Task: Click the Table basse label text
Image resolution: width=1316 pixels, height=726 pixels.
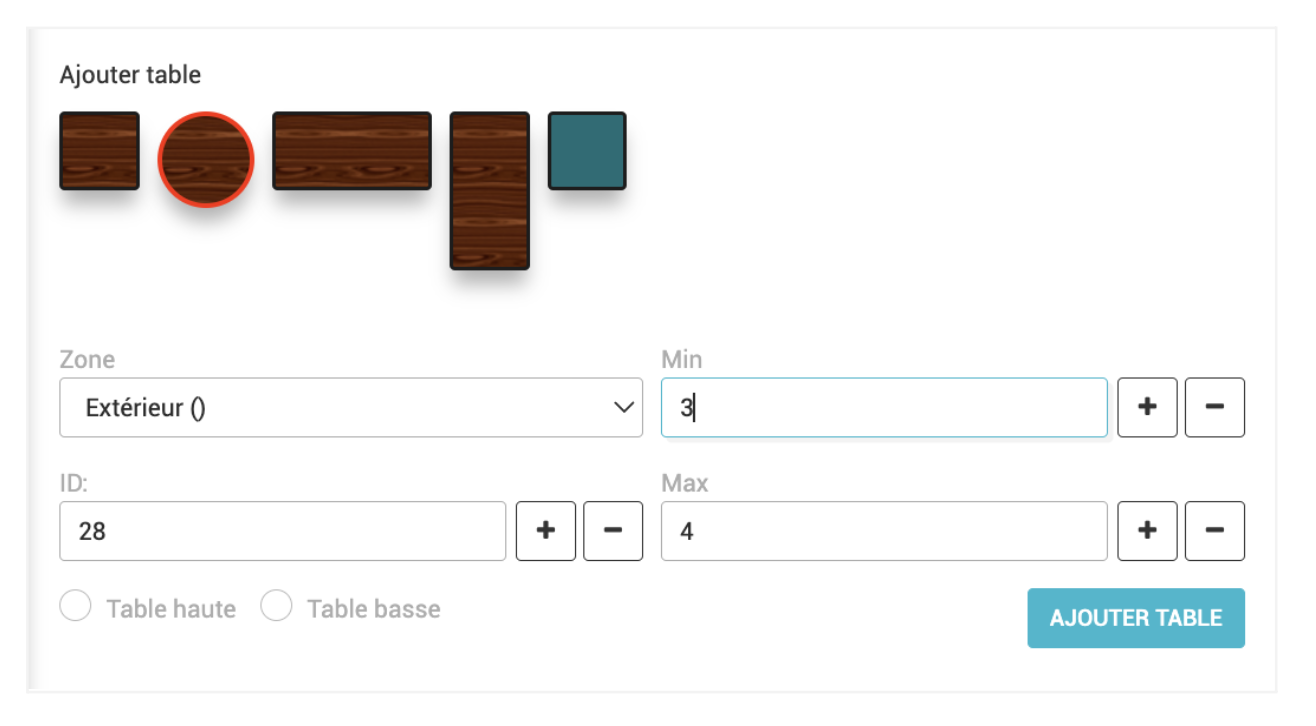Action: coord(373,609)
